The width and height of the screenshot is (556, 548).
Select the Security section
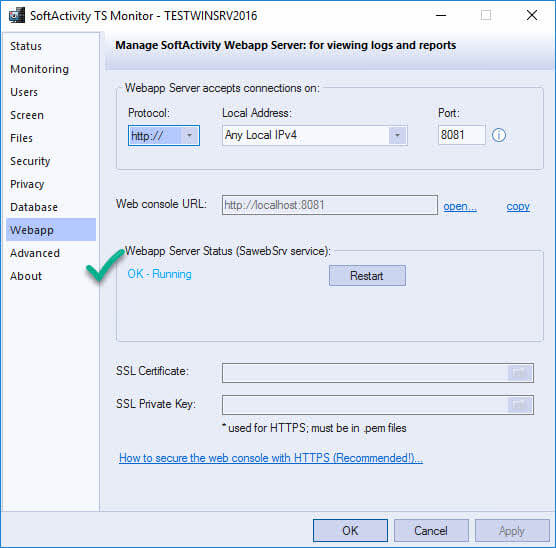[30, 161]
